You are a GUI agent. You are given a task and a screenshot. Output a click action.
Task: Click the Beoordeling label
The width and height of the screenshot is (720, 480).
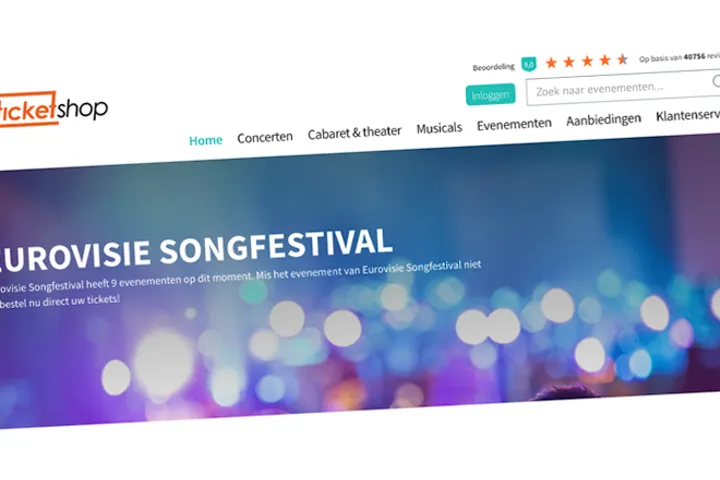[x=494, y=67]
